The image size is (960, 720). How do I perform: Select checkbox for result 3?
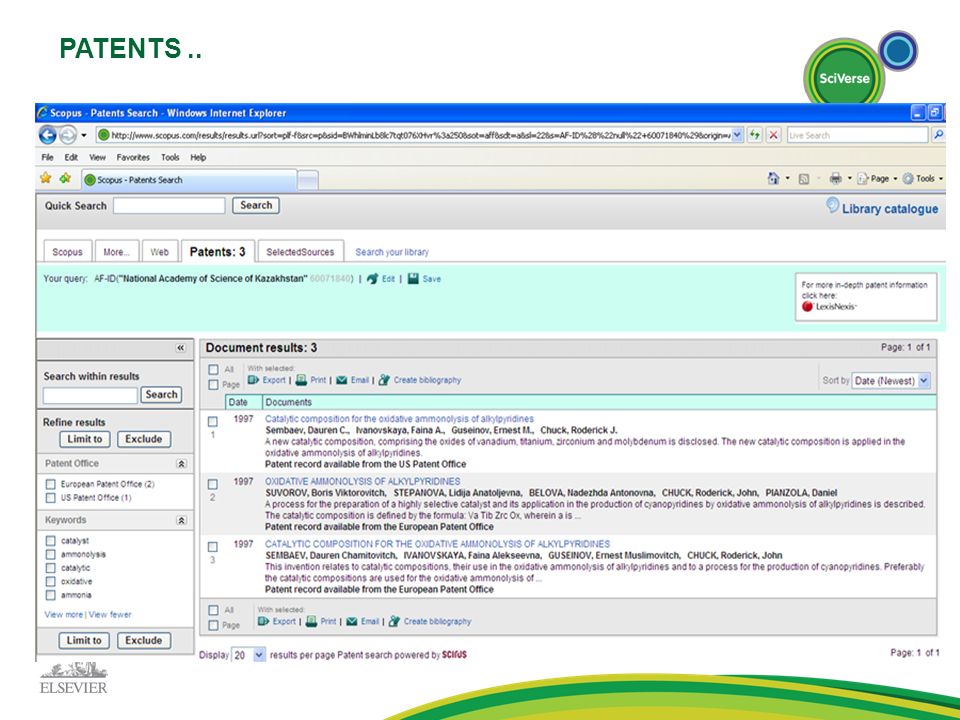click(x=212, y=547)
